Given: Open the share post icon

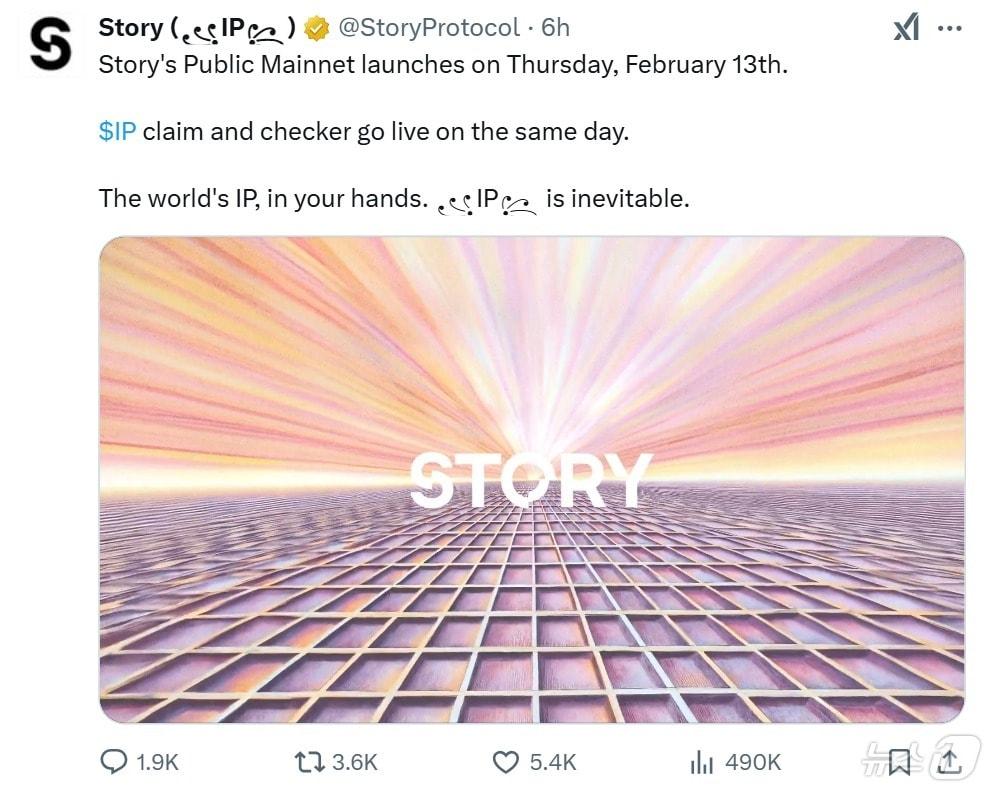Looking at the screenshot, I should [946, 762].
